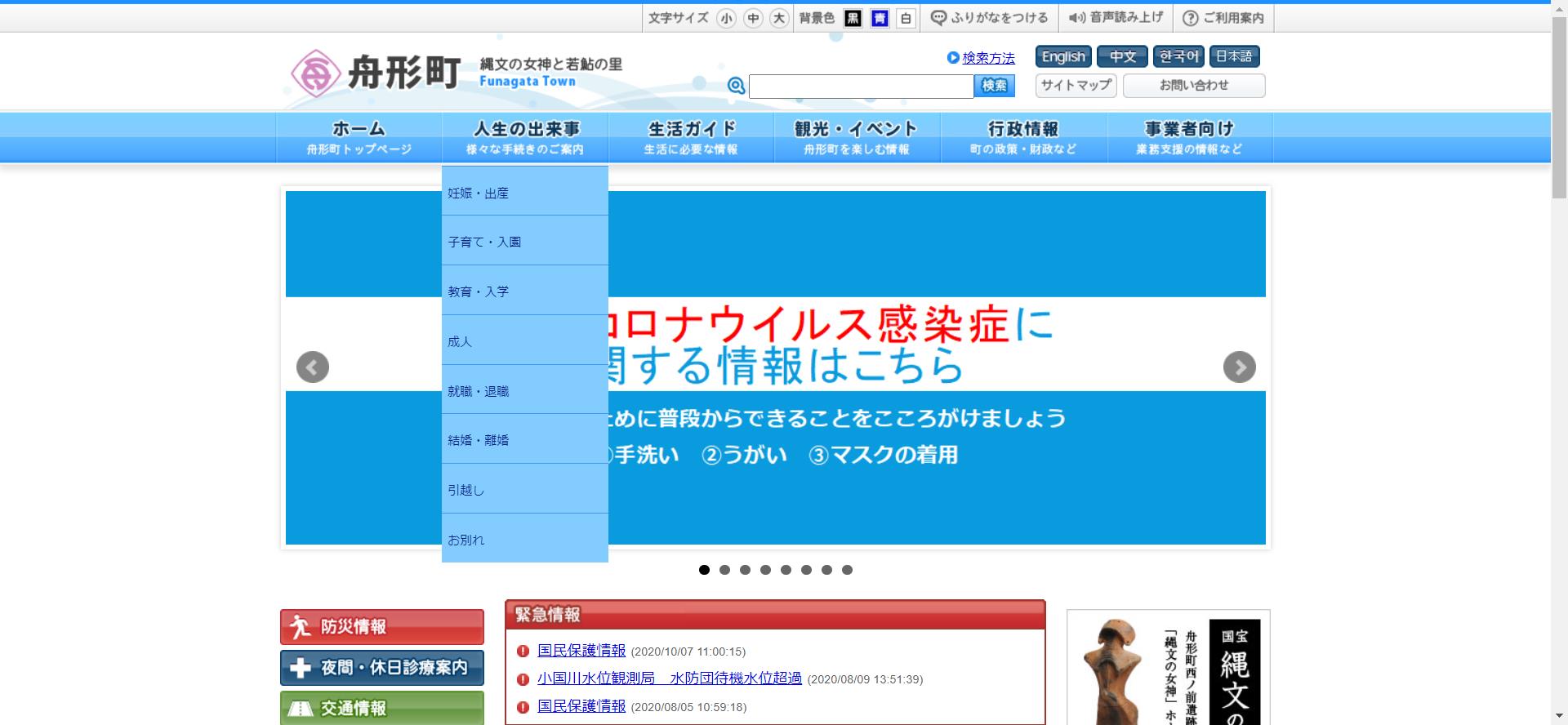Select 妊娠・出産 from the dropdown
The height and width of the screenshot is (725, 1568).
click(525, 193)
